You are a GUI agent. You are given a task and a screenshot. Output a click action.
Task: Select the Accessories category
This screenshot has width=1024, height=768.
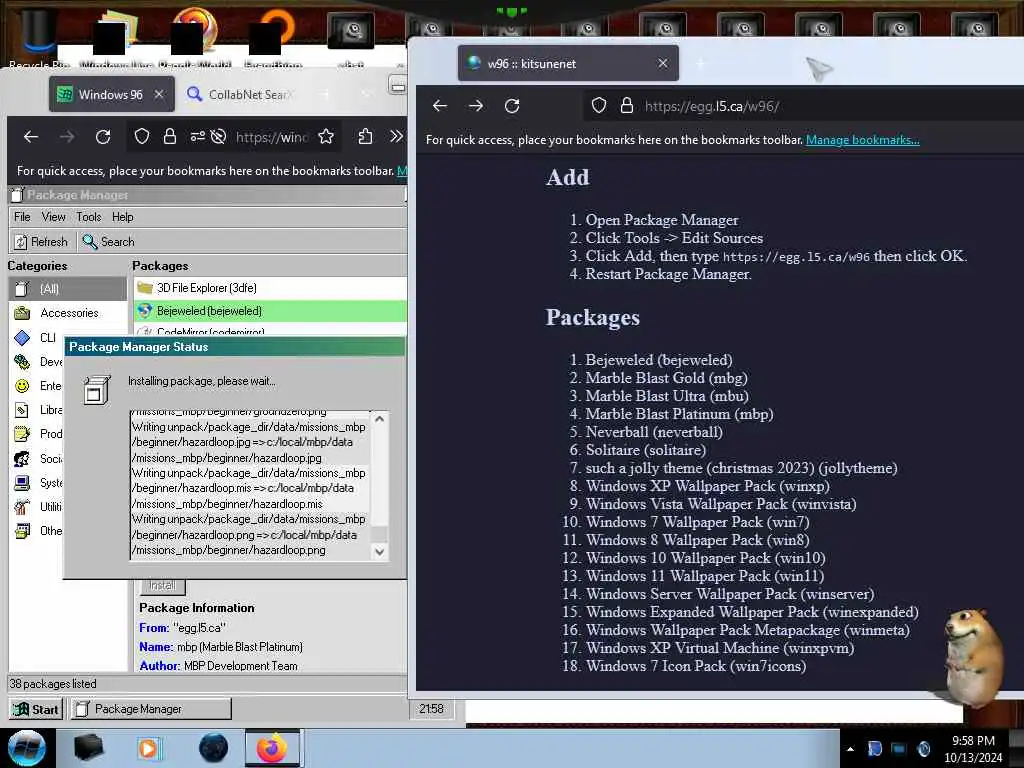[68, 313]
